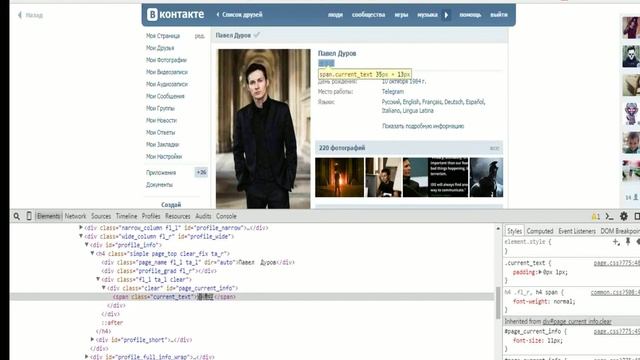
Task: Toggle element state pin icon
Action: coord(628,242)
